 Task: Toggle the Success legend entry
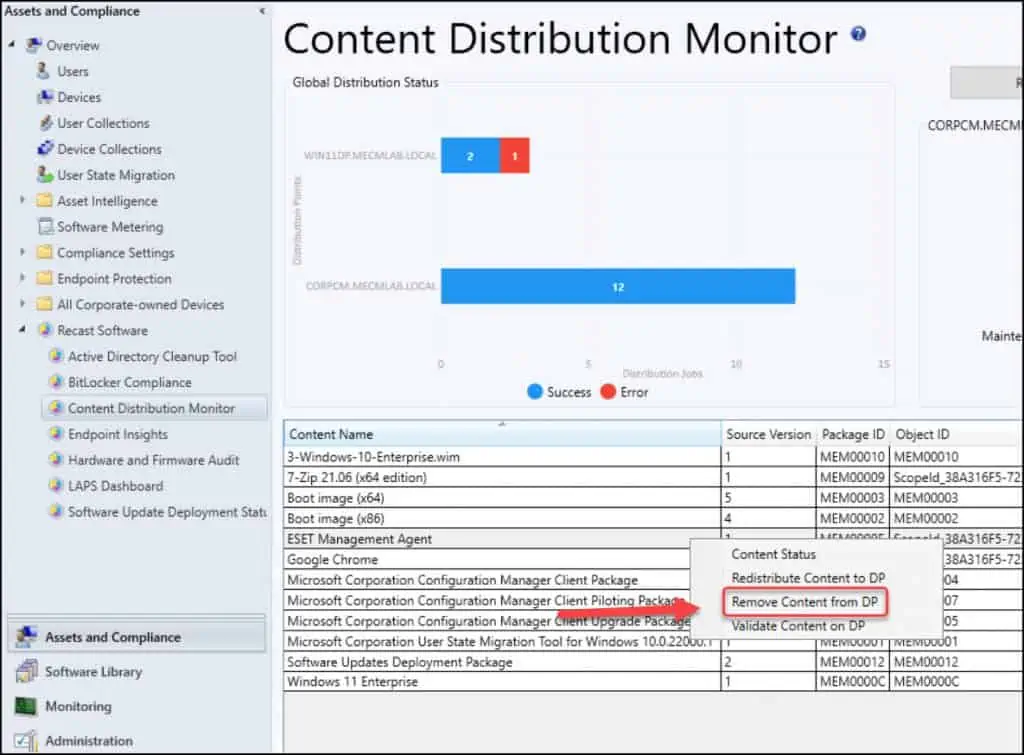coord(559,392)
